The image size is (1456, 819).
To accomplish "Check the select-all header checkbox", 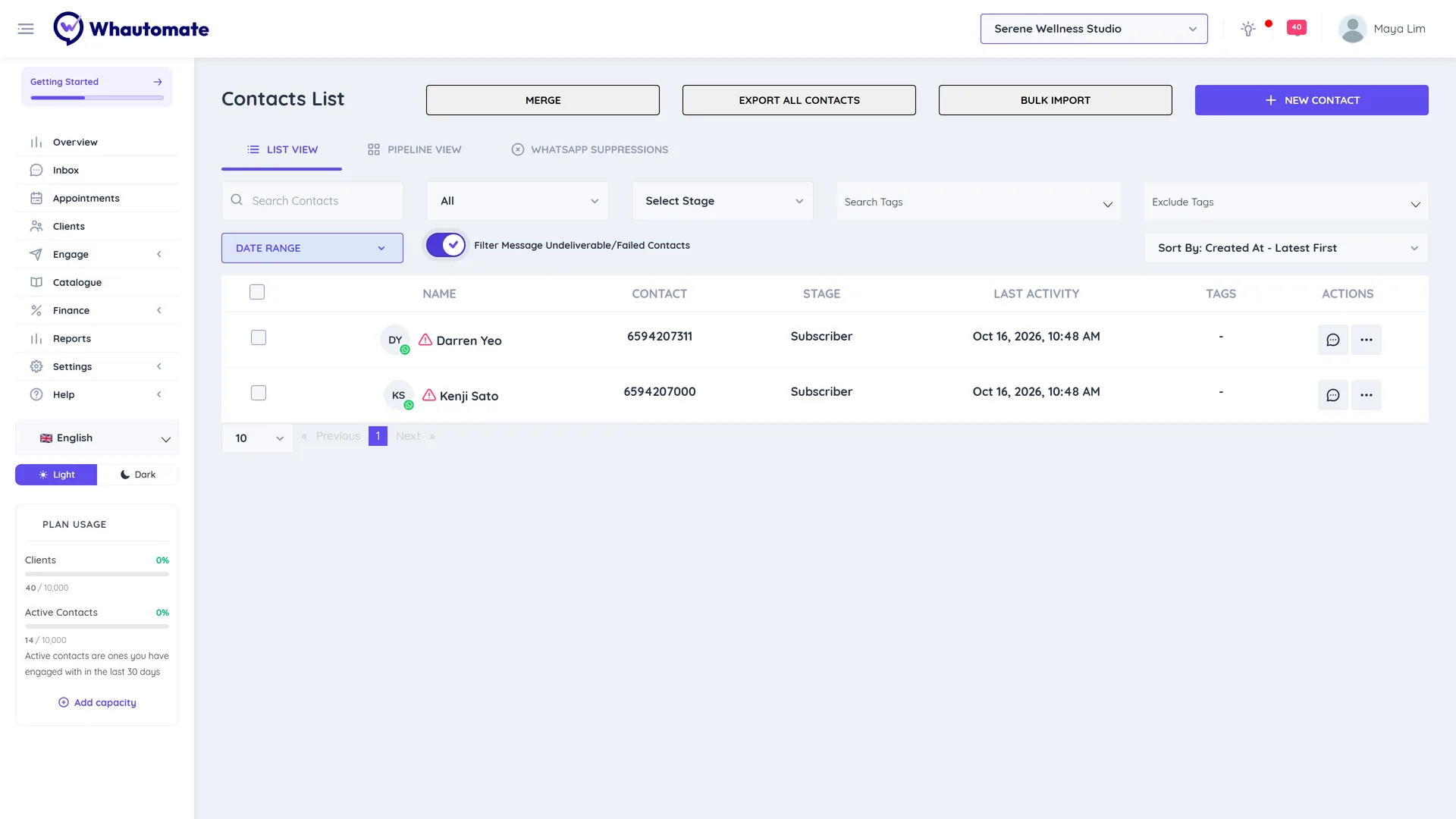I will pyautogui.click(x=257, y=292).
